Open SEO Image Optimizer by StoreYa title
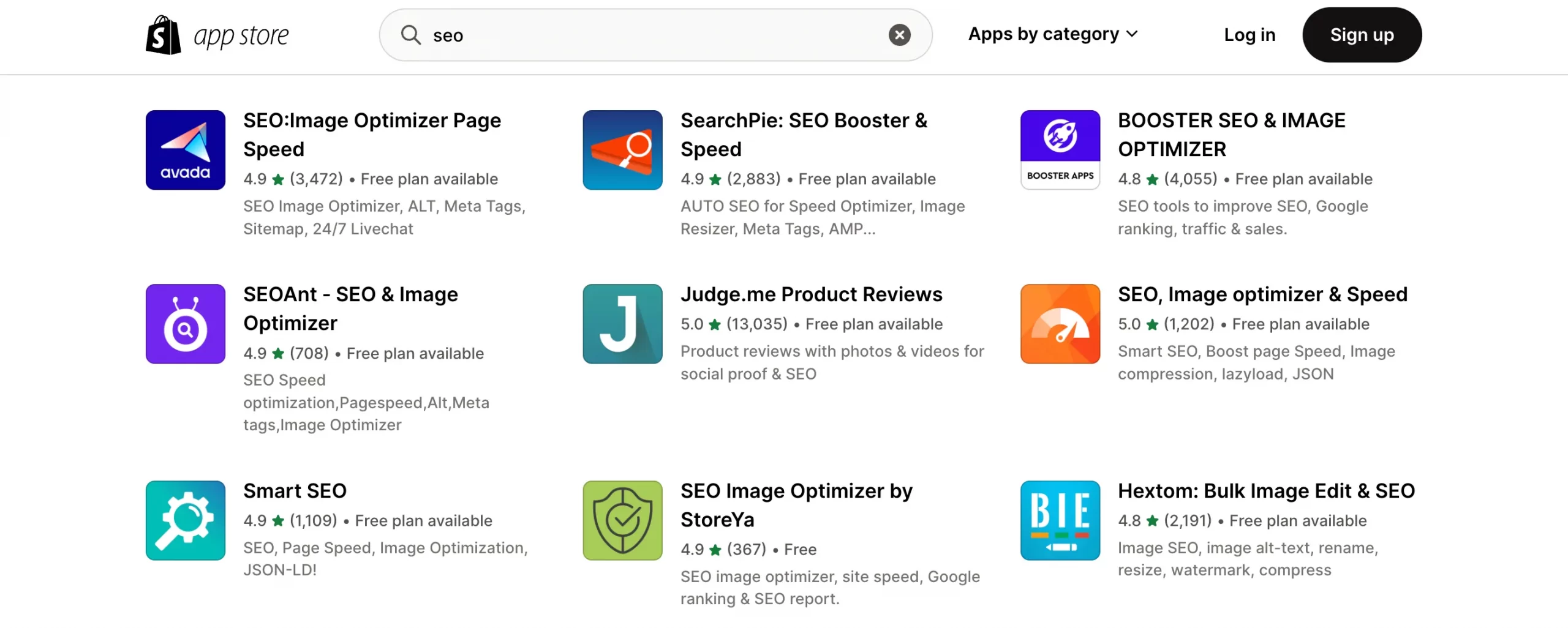Image resolution: width=1568 pixels, height=628 pixels. point(796,505)
